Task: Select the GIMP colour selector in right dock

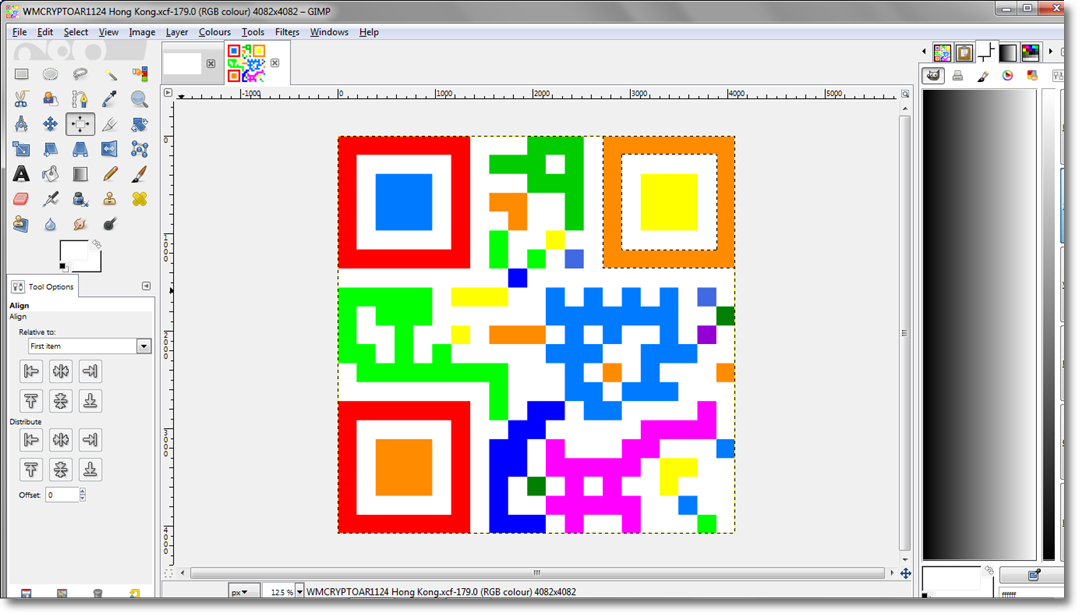Action: point(933,76)
